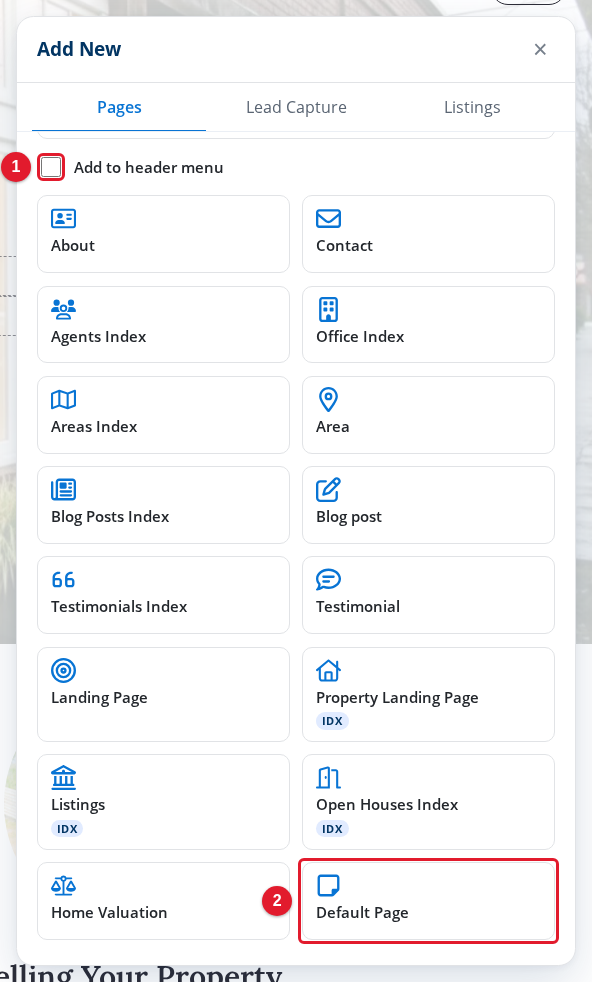592x982 pixels.
Task: Close the Add New dialog
Action: (540, 49)
